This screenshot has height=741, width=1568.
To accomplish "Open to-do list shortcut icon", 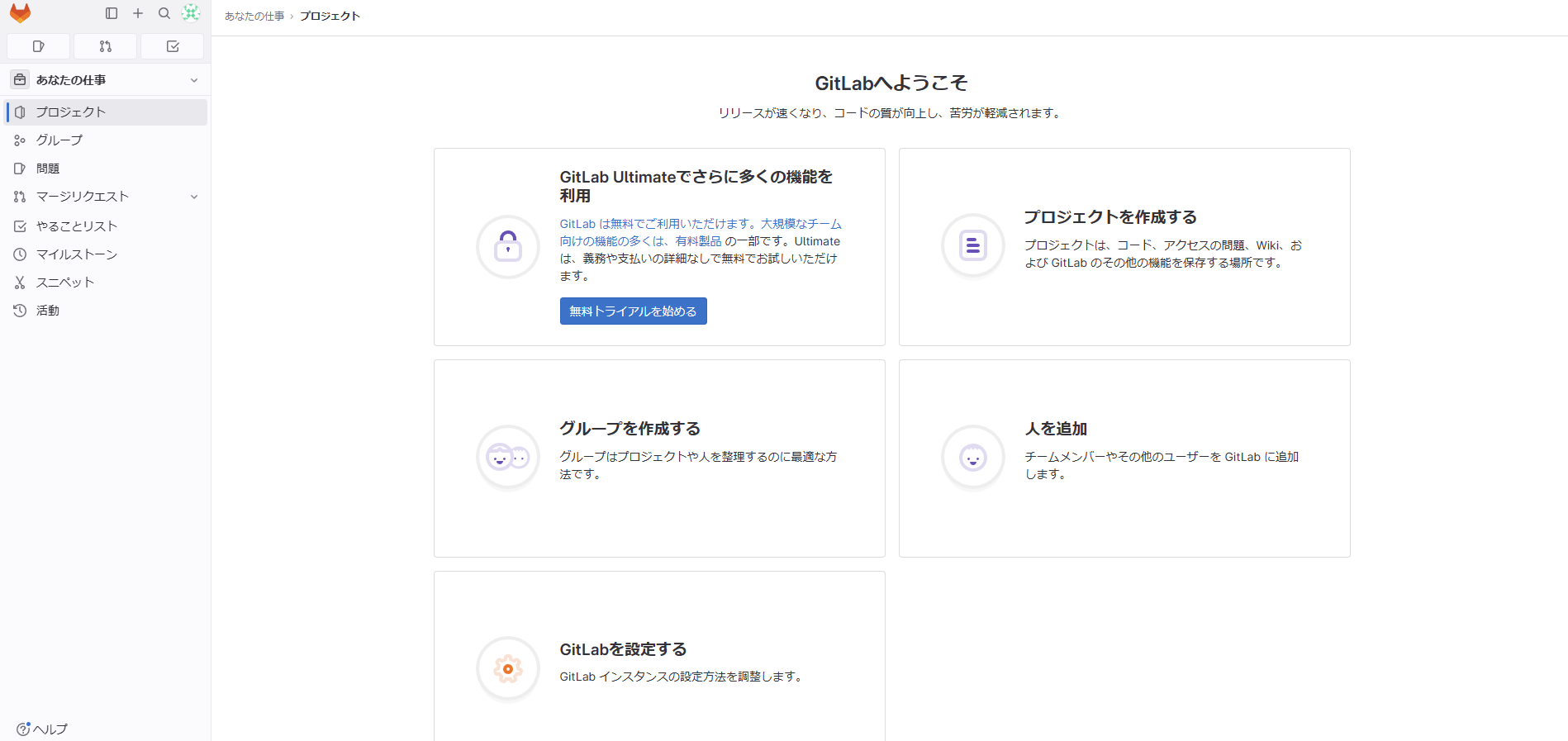I will click(x=173, y=46).
